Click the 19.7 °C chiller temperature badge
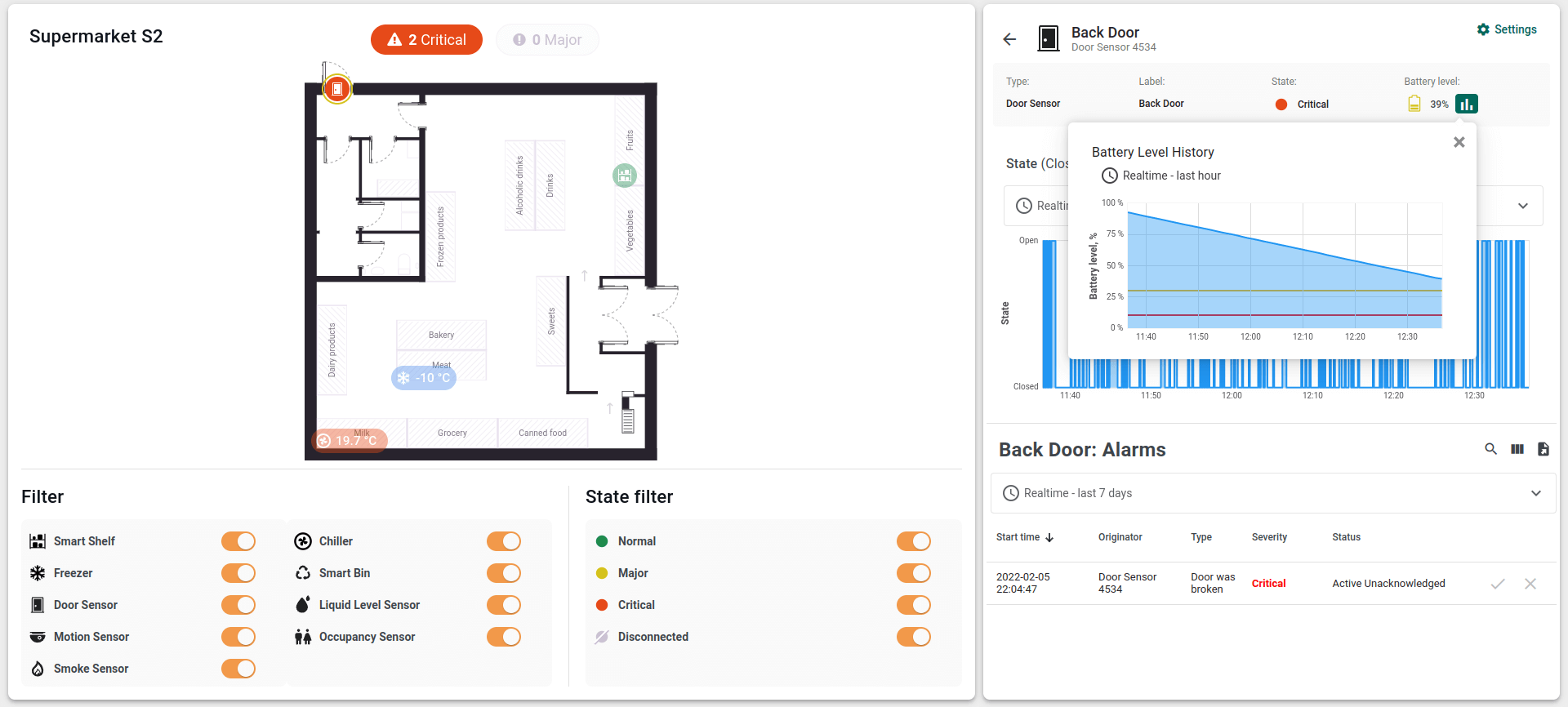The height and width of the screenshot is (707, 1568). [349, 441]
